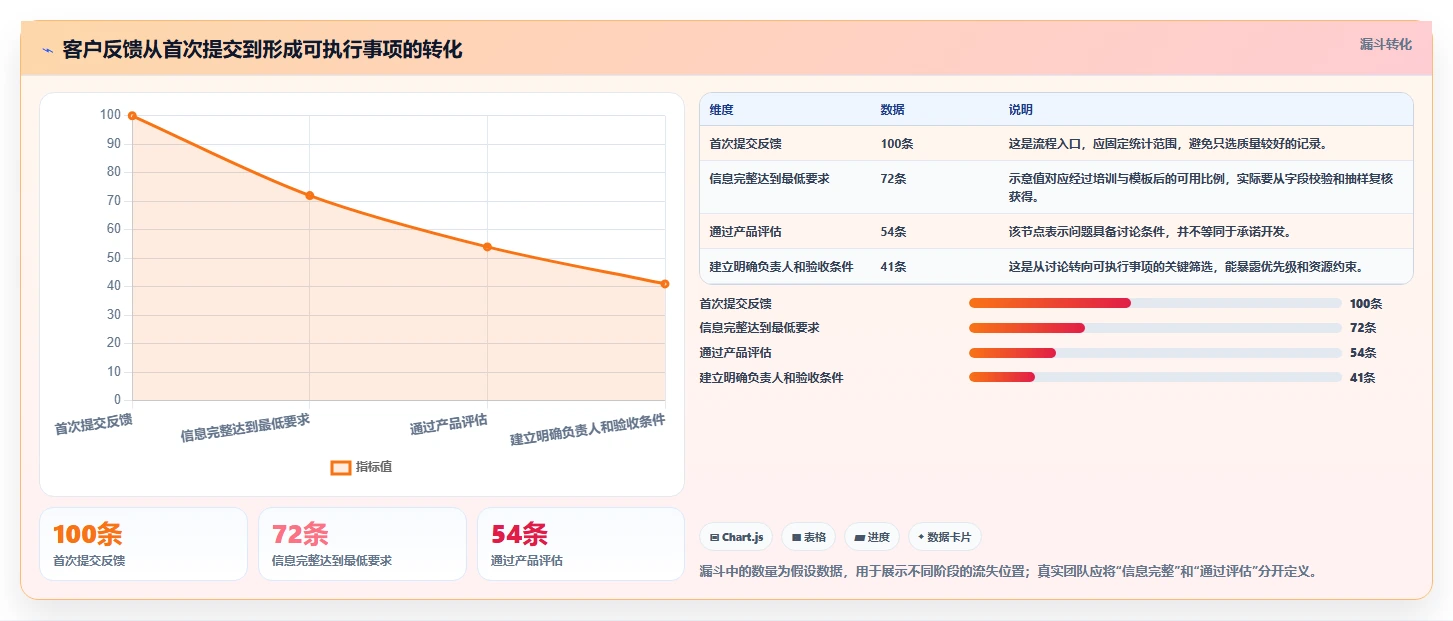Image resolution: width=1453 pixels, height=621 pixels.
Task: Click the chart data point at 54
Action: (487, 247)
